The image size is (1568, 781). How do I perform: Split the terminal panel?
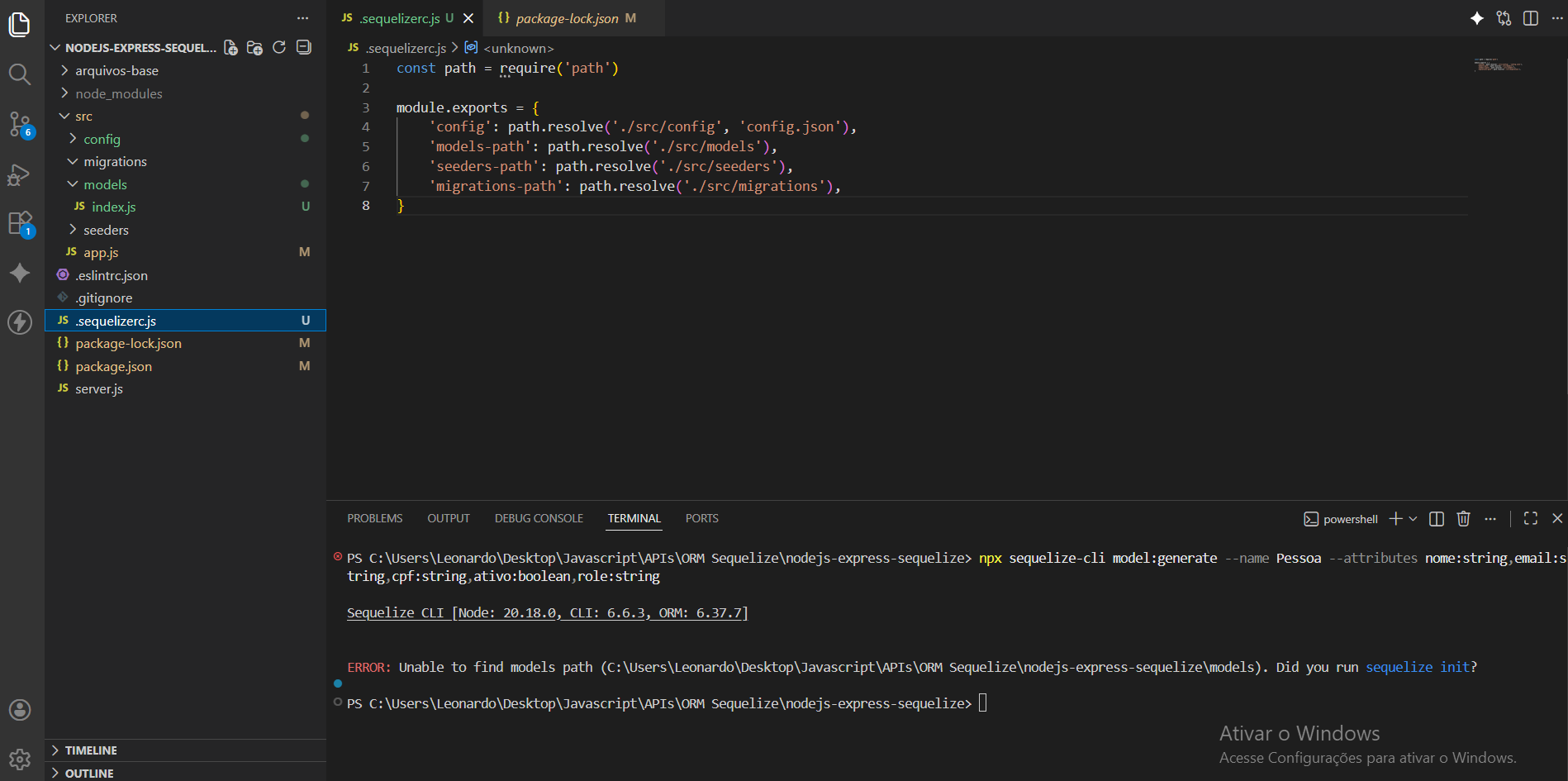pos(1437,518)
